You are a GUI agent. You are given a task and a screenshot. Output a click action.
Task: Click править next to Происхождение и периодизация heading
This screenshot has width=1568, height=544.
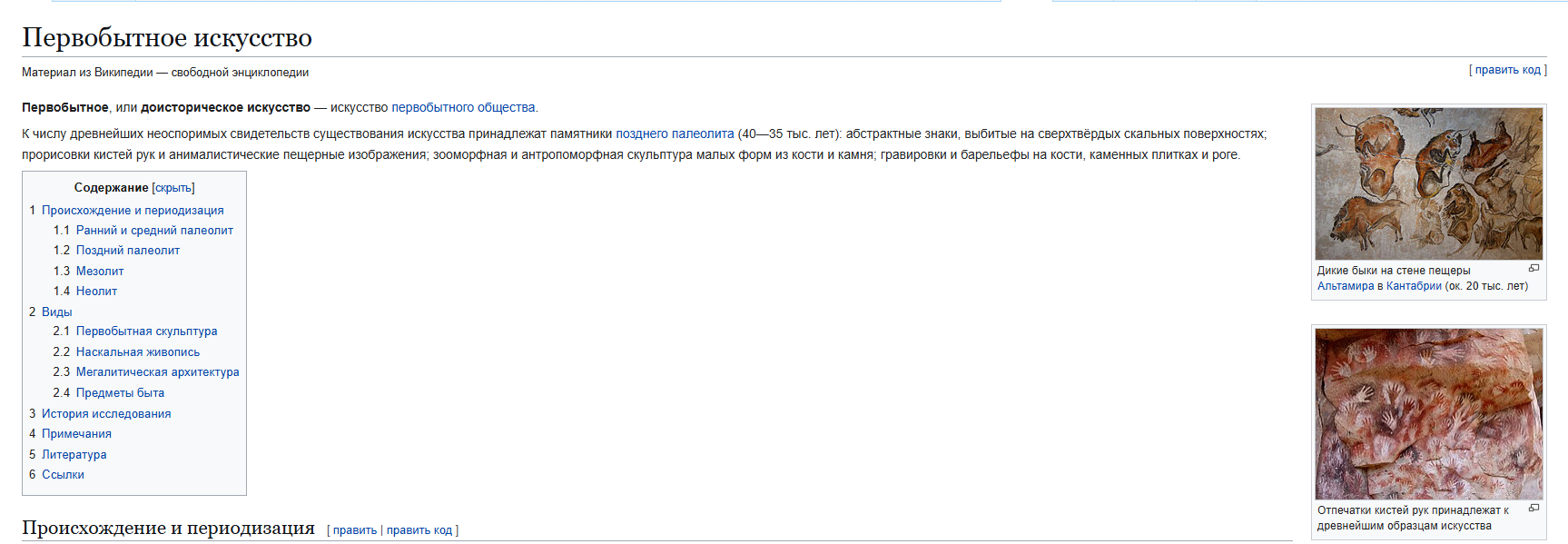[355, 530]
